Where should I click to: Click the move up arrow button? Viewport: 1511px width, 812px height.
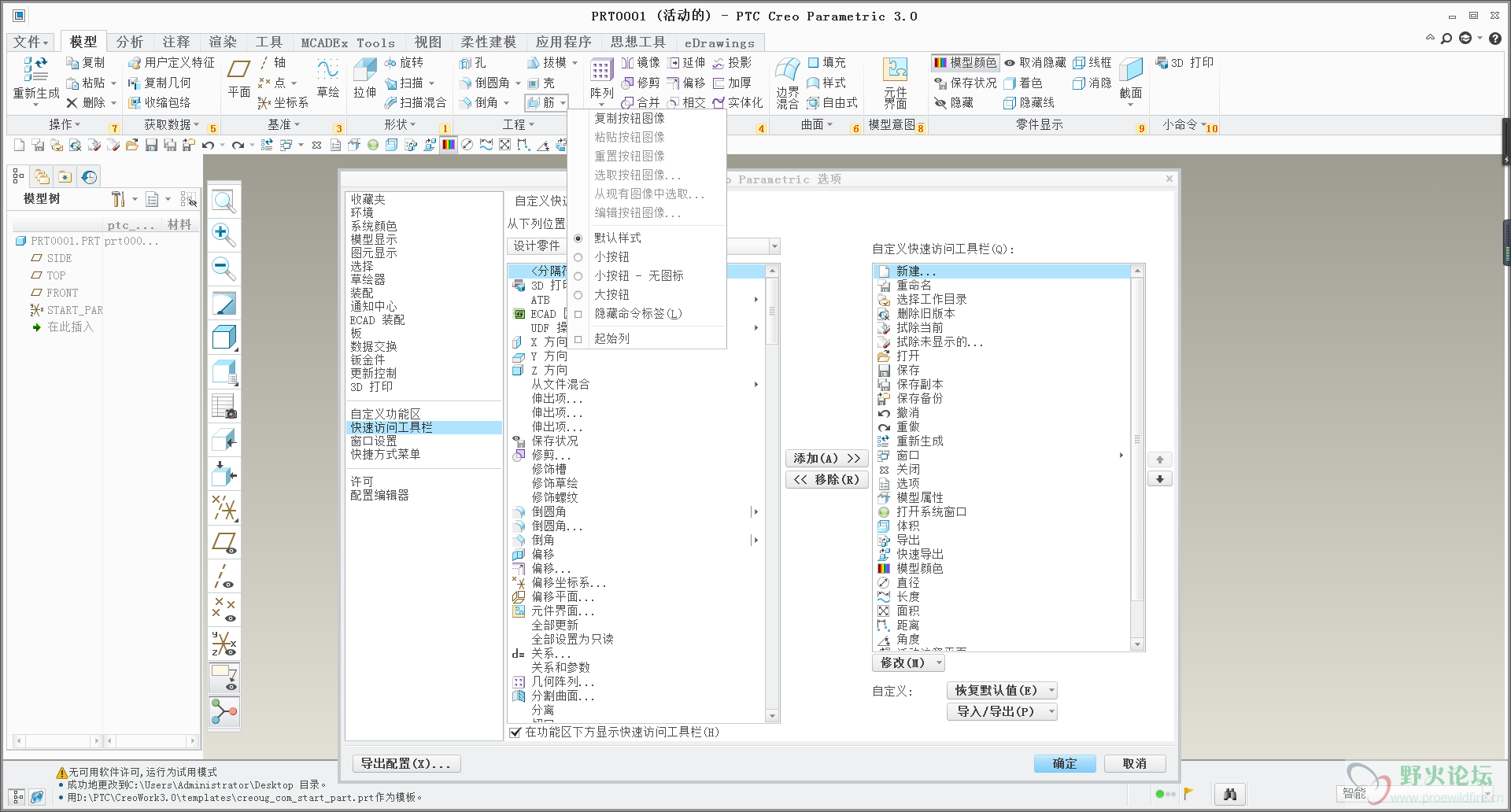1160,460
